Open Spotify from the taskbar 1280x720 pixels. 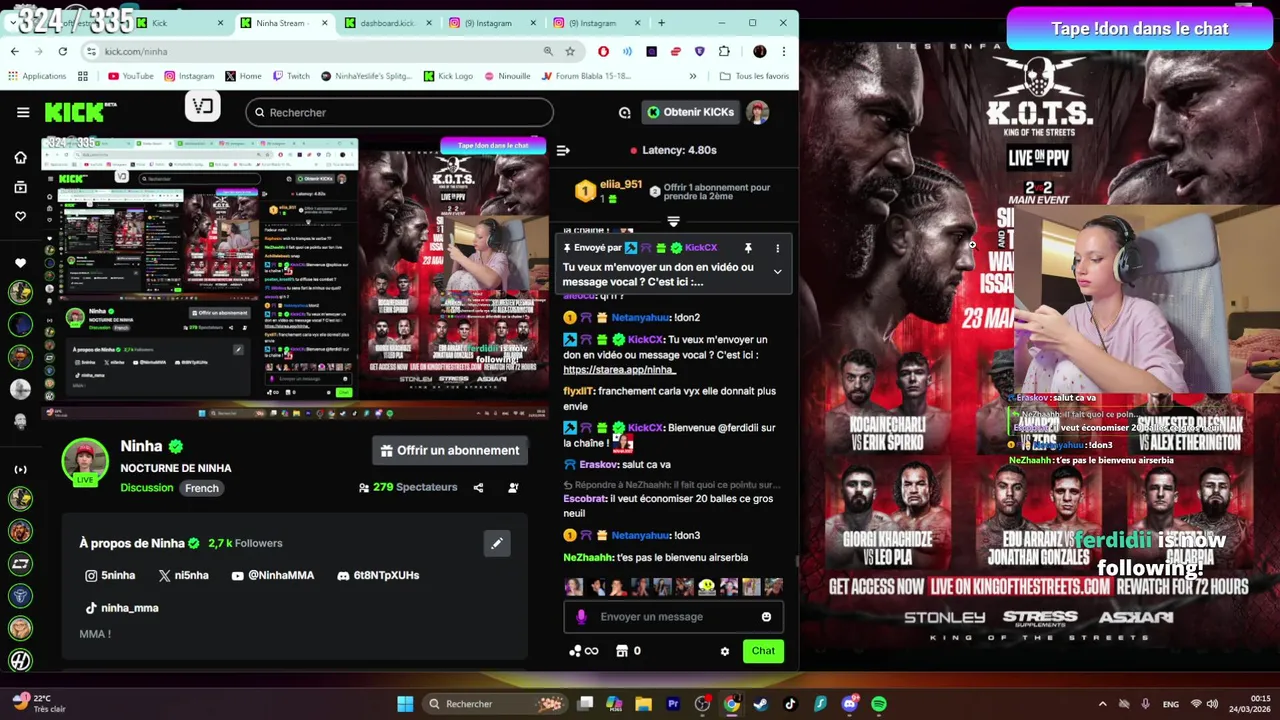(x=878, y=704)
